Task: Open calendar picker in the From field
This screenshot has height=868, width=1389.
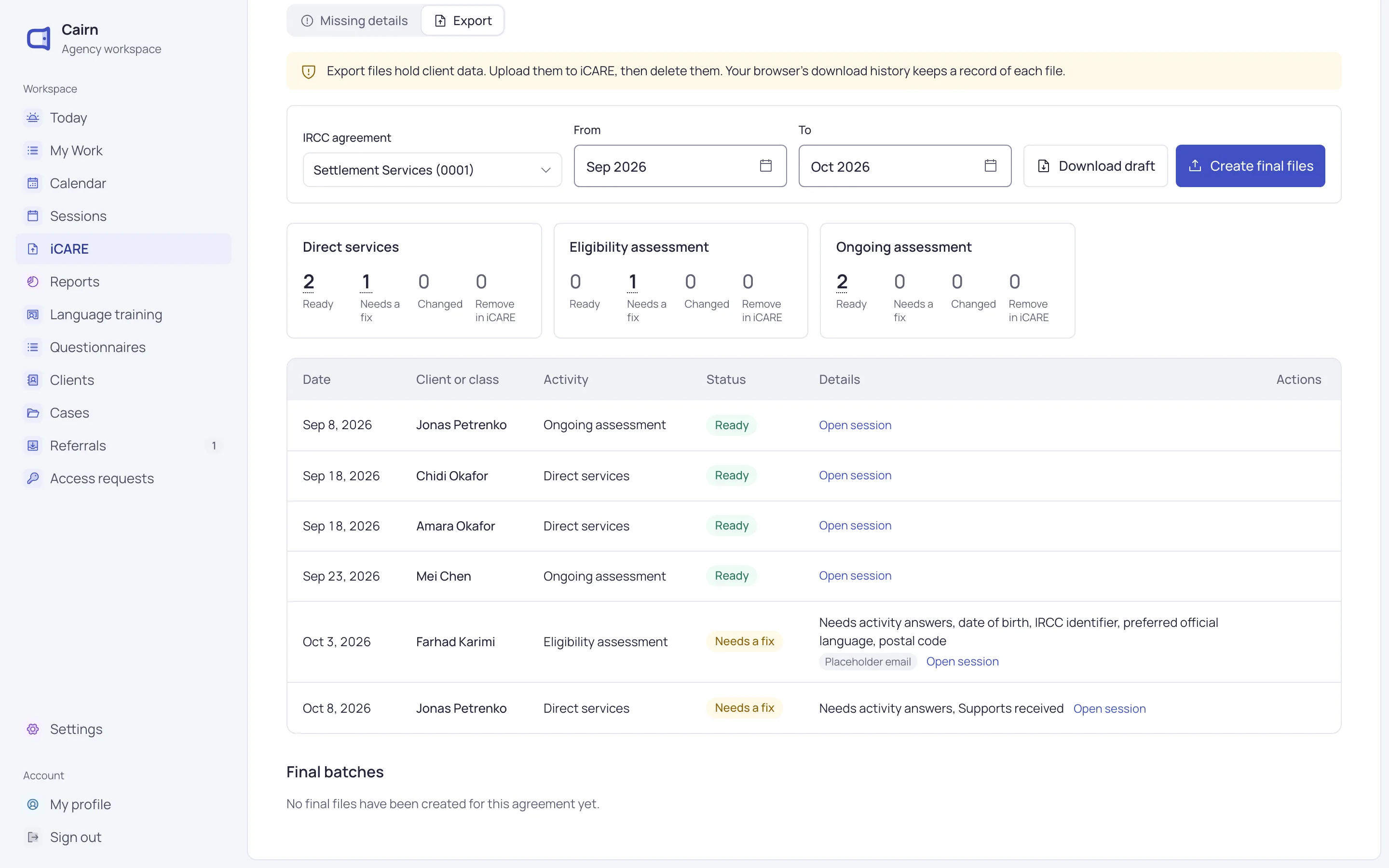Action: coord(766,166)
